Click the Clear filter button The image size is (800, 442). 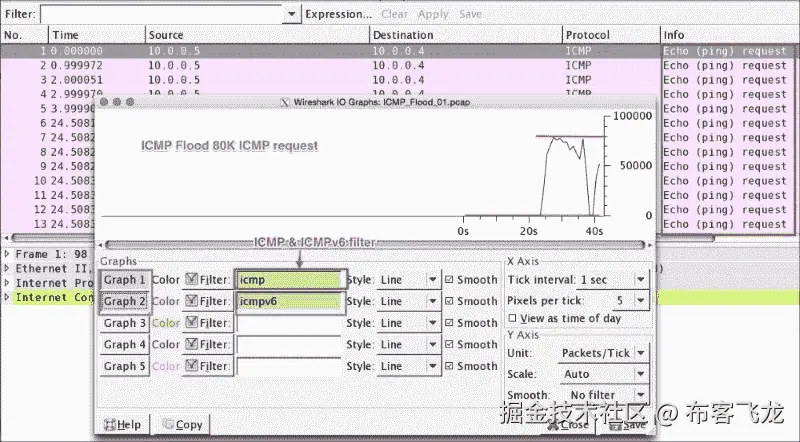(x=394, y=14)
